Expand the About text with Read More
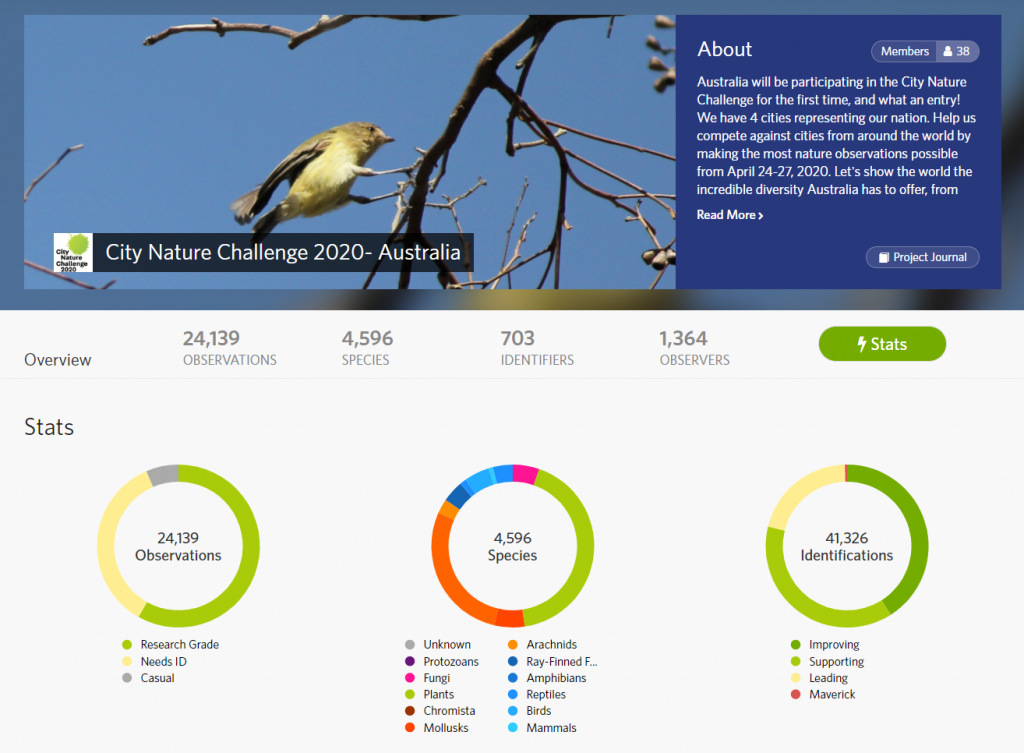Screen dimensions: 1024x753 pos(729,215)
